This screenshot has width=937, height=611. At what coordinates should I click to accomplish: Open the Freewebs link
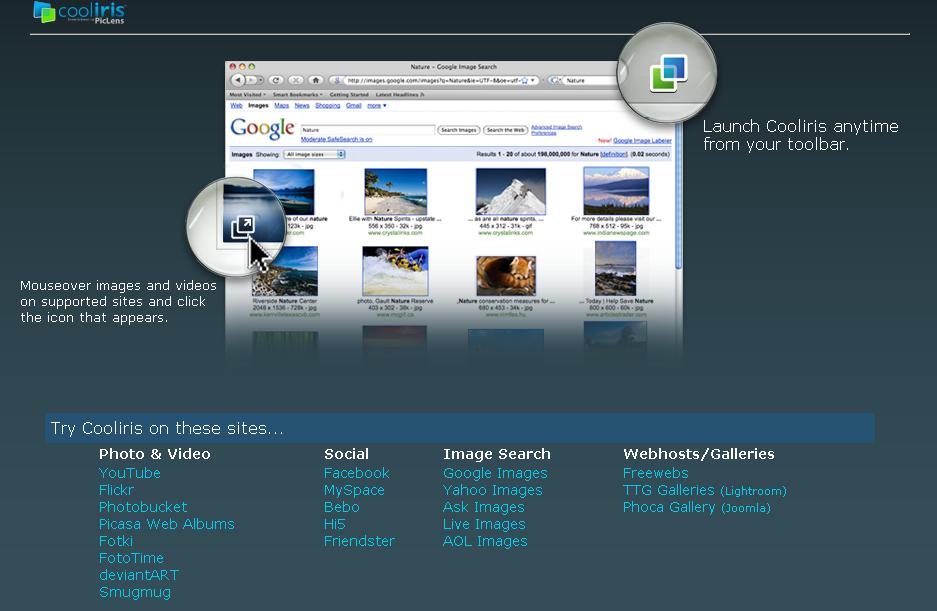pos(656,473)
